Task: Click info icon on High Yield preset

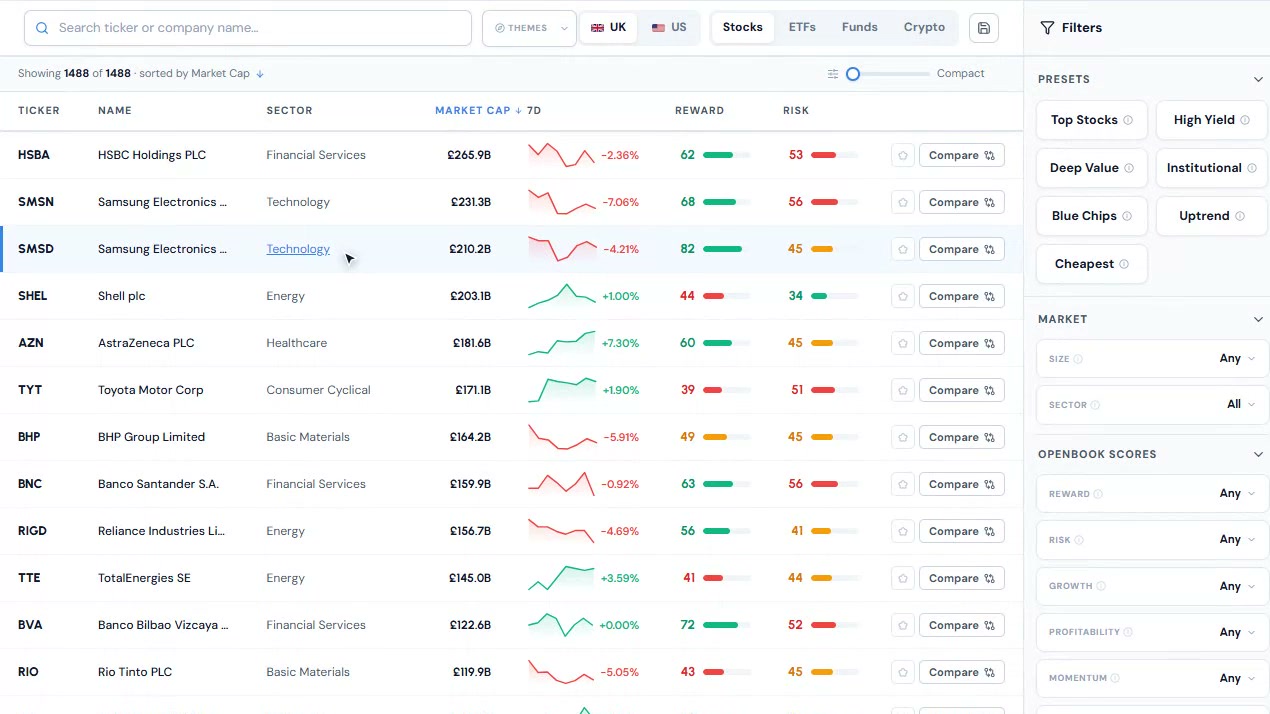Action: (1245, 120)
